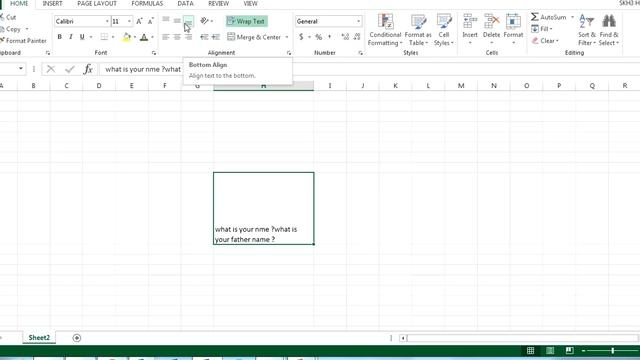The image size is (640, 360).
Task: Open the font size dropdown
Action: [x=129, y=21]
